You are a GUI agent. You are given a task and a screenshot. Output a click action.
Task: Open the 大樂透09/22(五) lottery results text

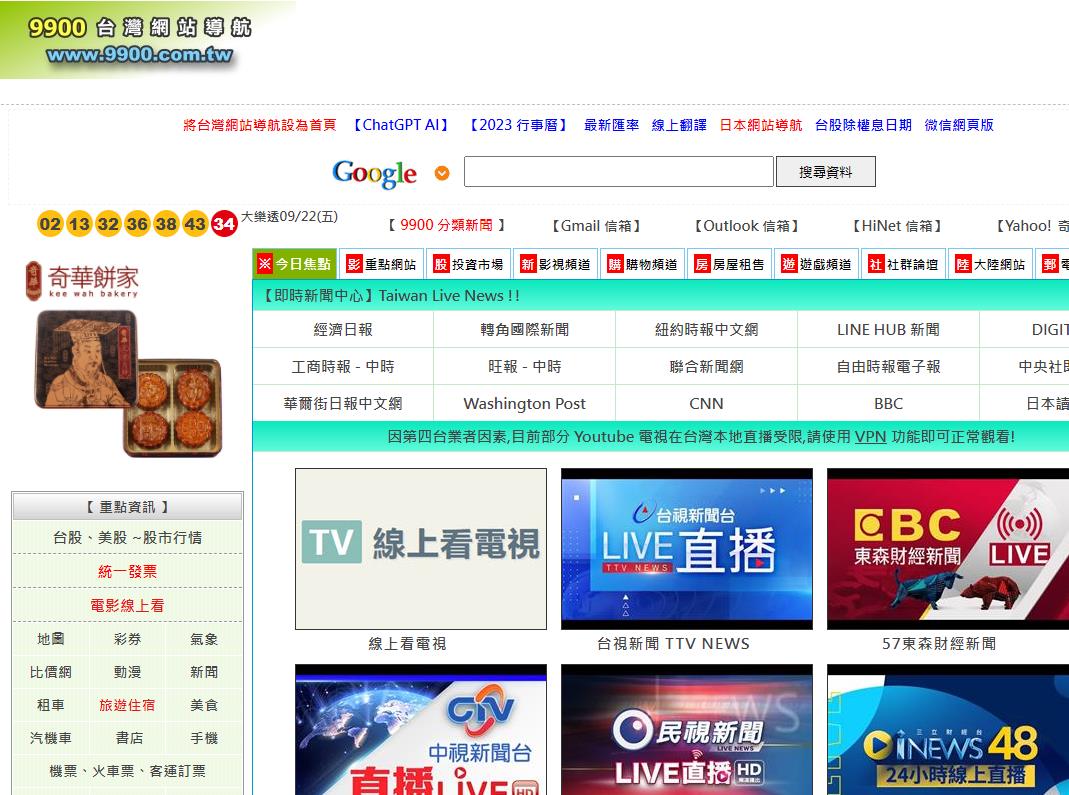coord(289,217)
